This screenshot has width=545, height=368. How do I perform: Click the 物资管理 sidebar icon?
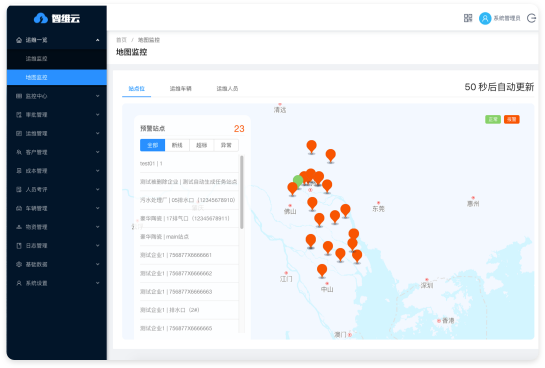pos(19,227)
